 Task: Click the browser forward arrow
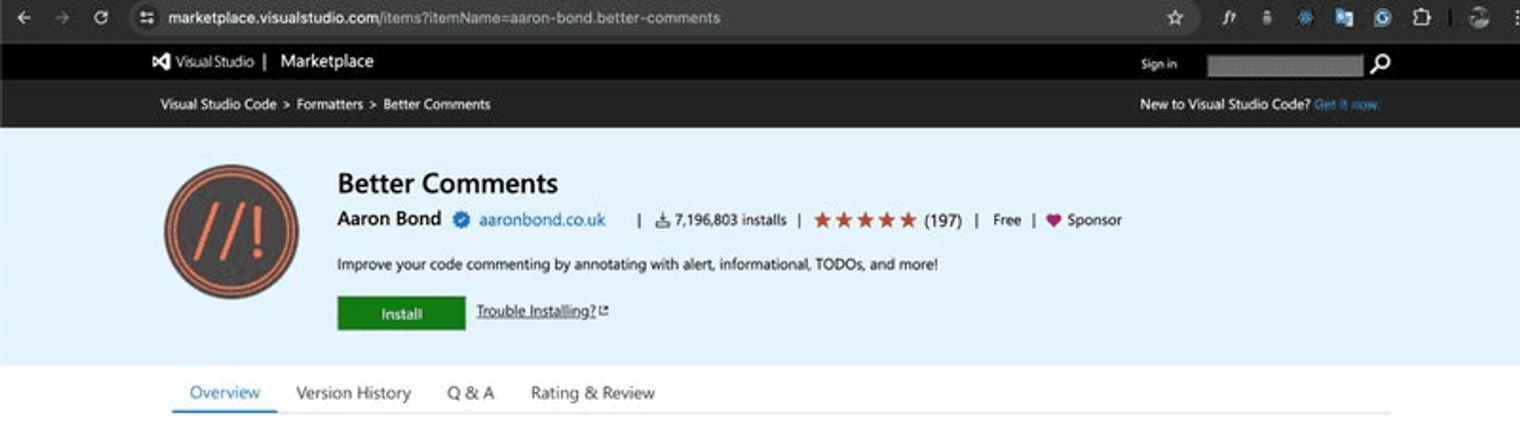click(x=62, y=18)
